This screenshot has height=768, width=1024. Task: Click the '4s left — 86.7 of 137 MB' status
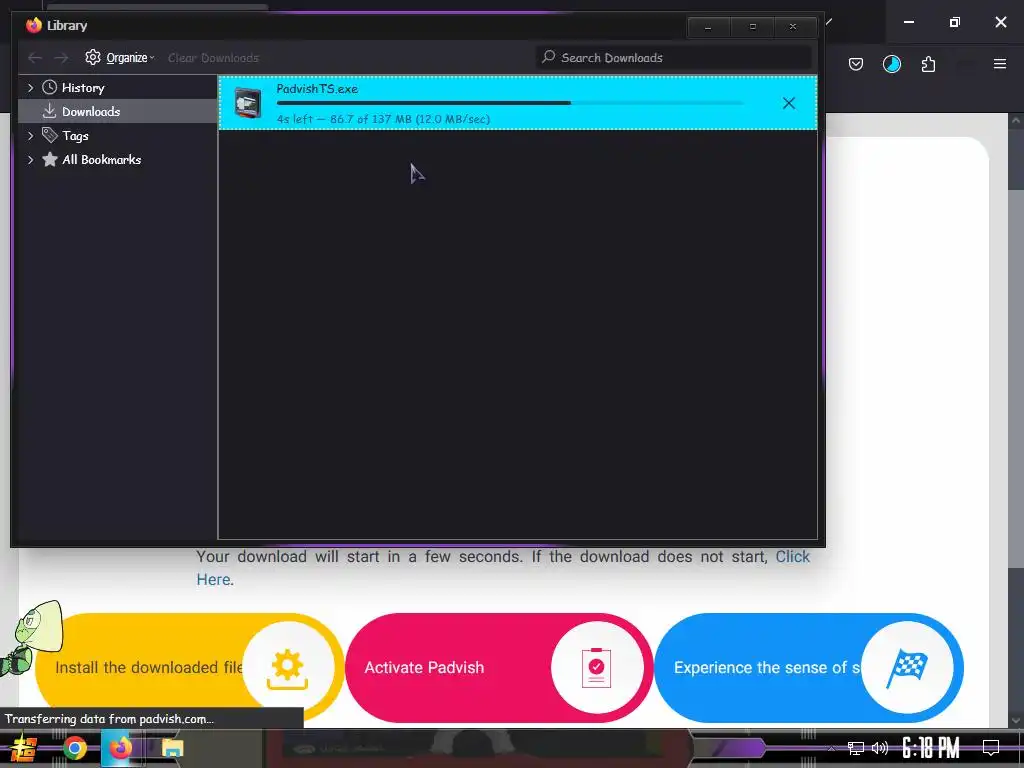click(x=383, y=119)
